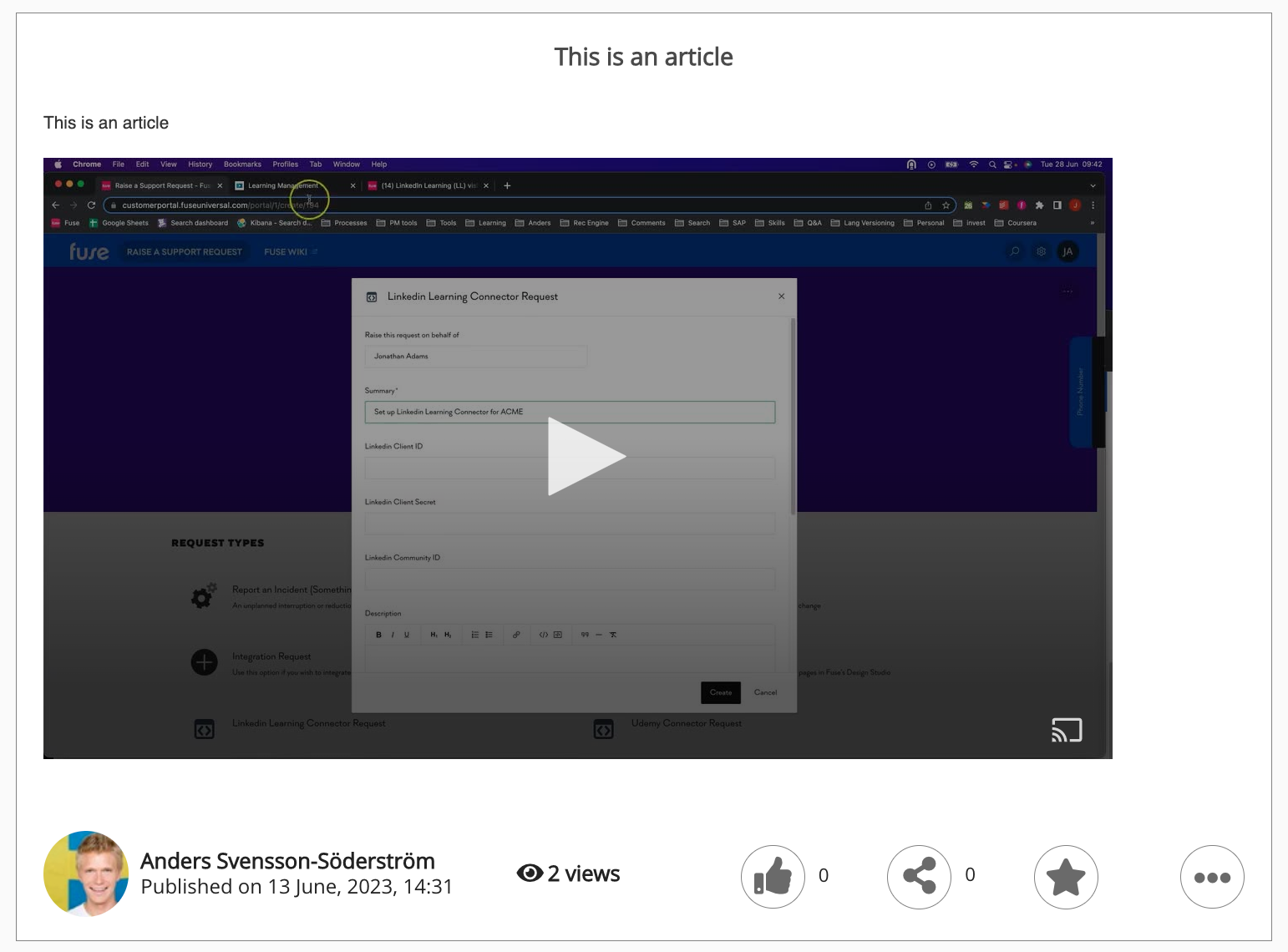Click the blockquote icon in the editor toolbar
Screen dimensions: 1288x952
click(x=586, y=635)
